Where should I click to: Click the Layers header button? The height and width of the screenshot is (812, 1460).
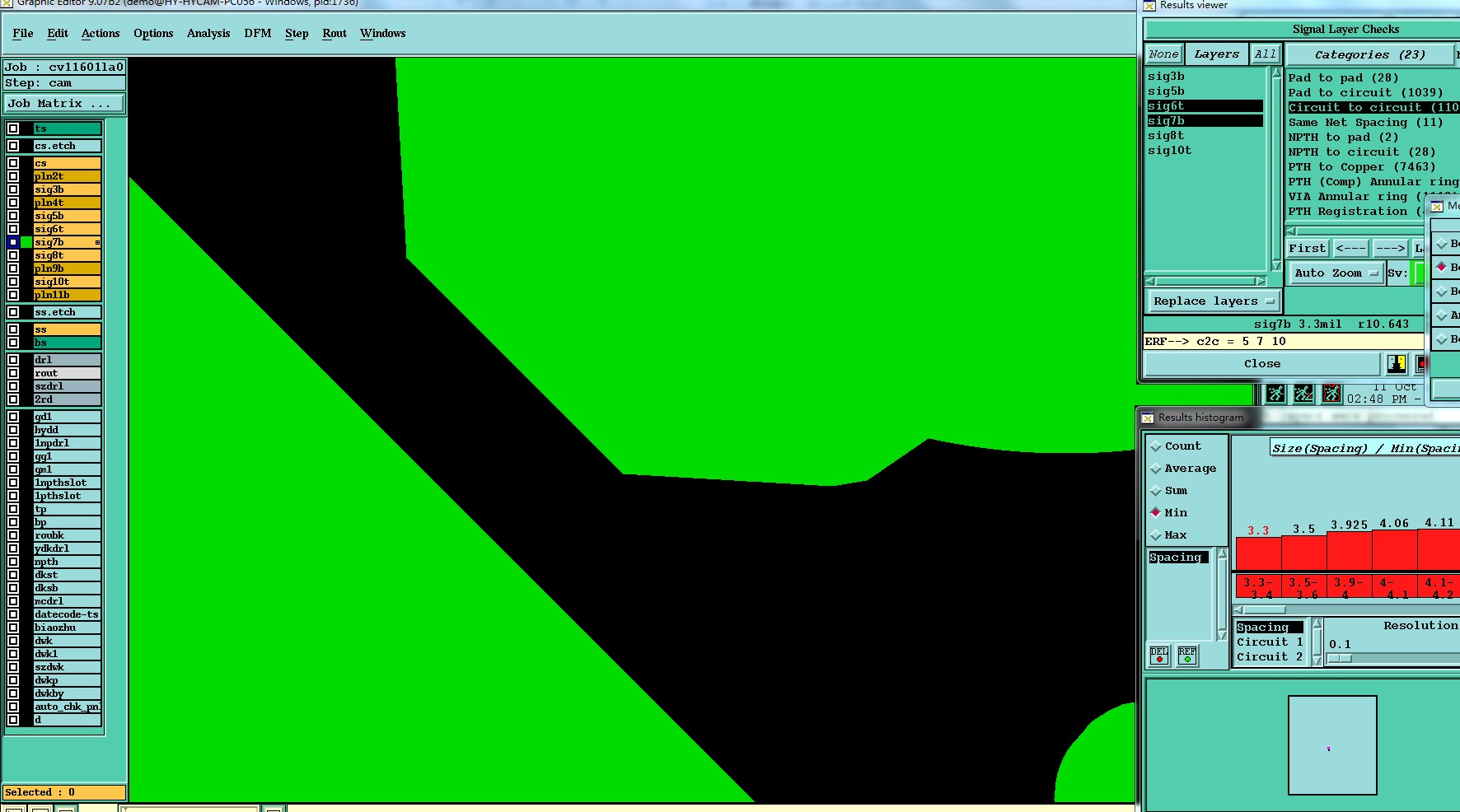[x=1217, y=54]
